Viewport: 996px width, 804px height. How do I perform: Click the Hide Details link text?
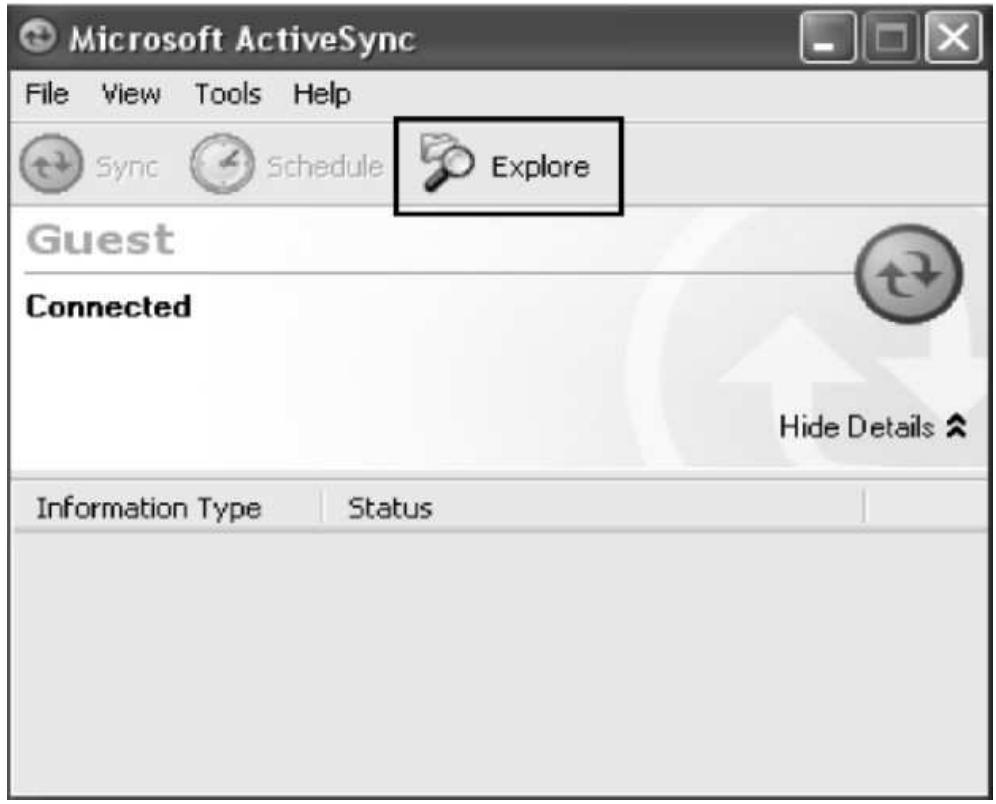click(857, 429)
